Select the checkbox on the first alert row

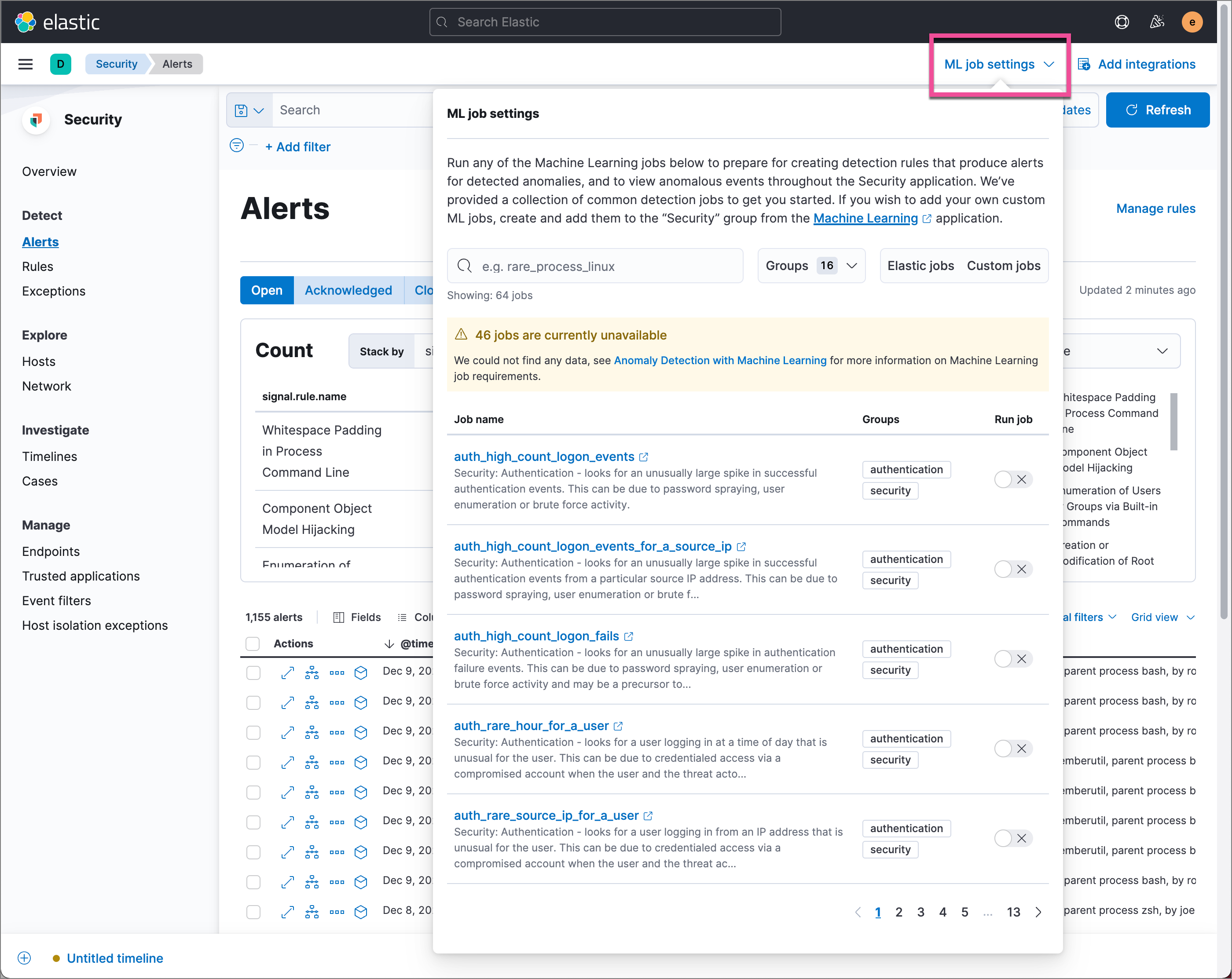253,673
